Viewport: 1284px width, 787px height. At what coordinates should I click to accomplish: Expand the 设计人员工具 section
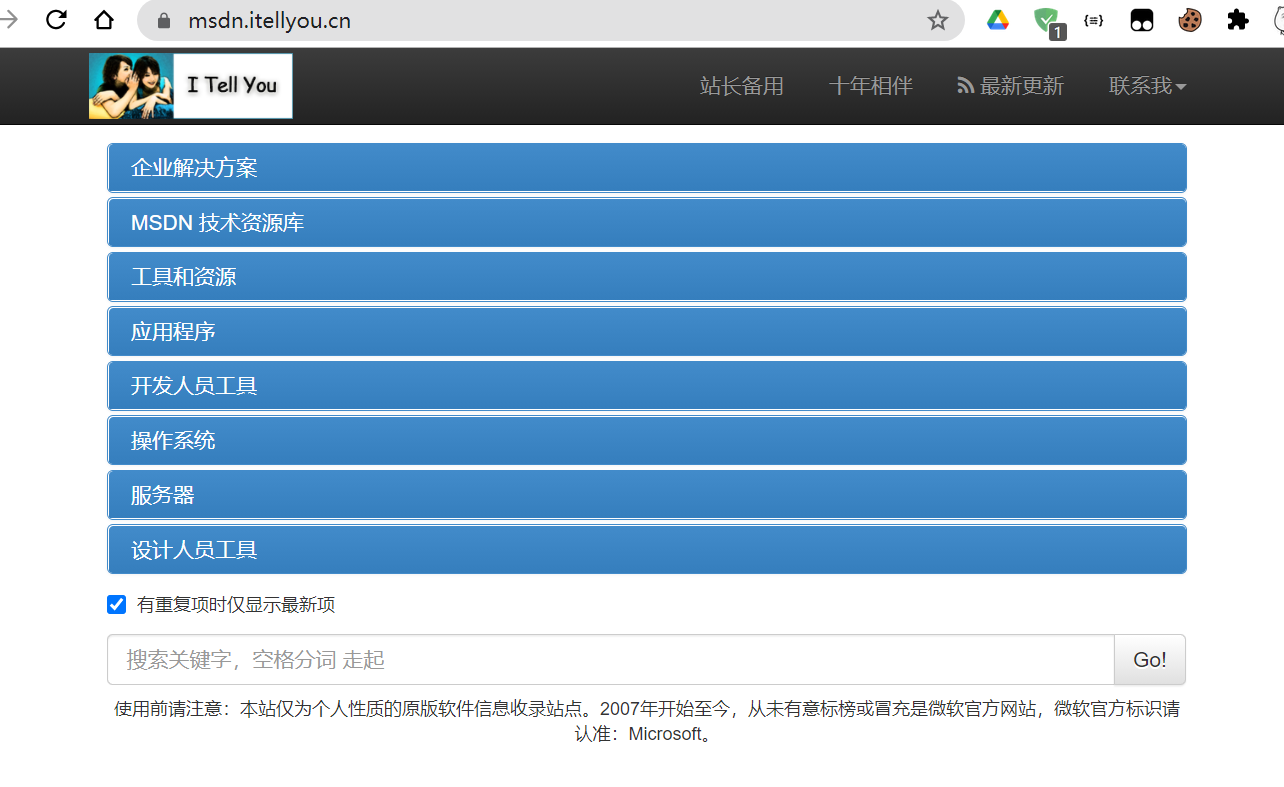coord(647,549)
